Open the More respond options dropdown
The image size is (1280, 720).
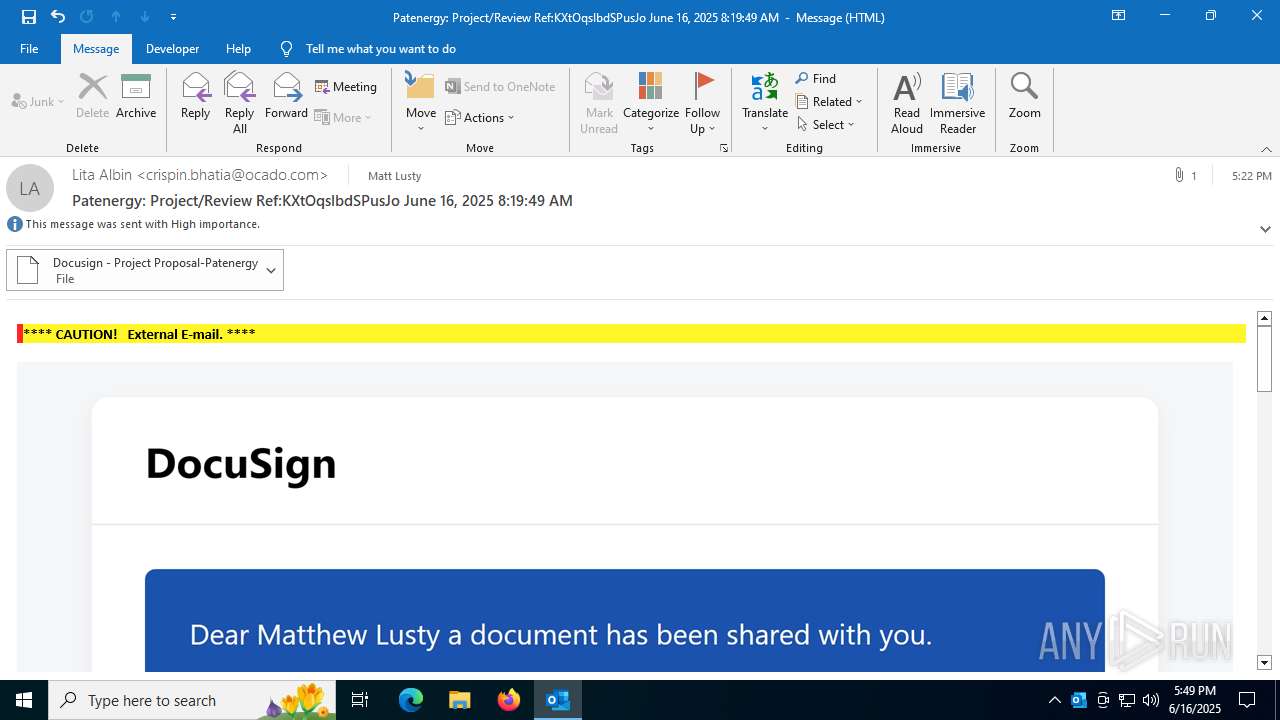point(343,117)
